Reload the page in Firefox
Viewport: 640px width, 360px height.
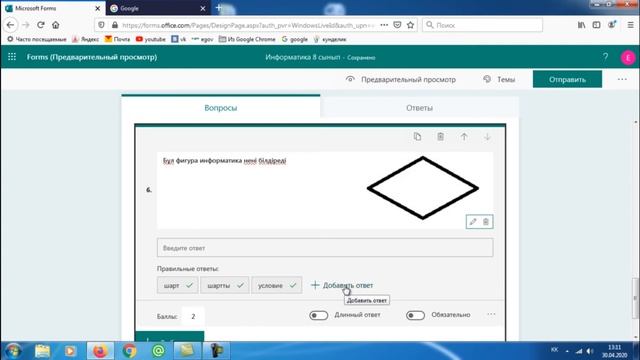40,25
